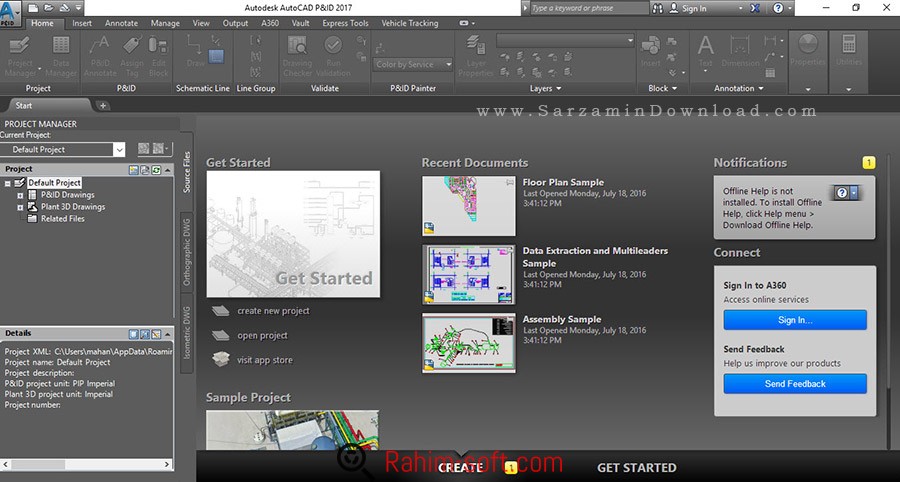Click the blue Sign In button

click(x=795, y=320)
